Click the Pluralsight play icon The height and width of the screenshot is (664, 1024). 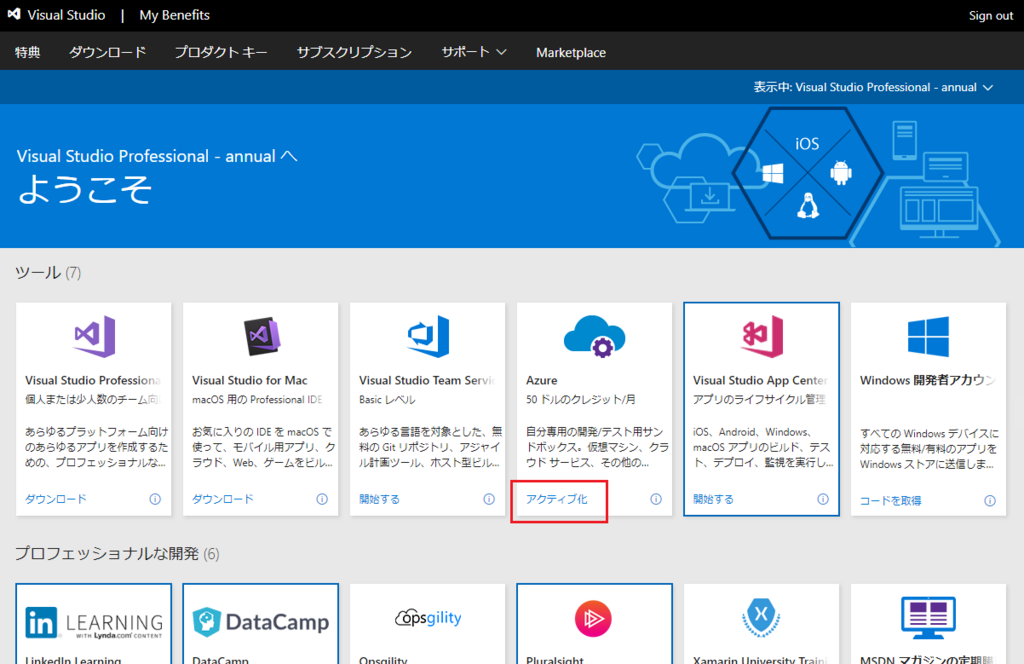[x=593, y=618]
